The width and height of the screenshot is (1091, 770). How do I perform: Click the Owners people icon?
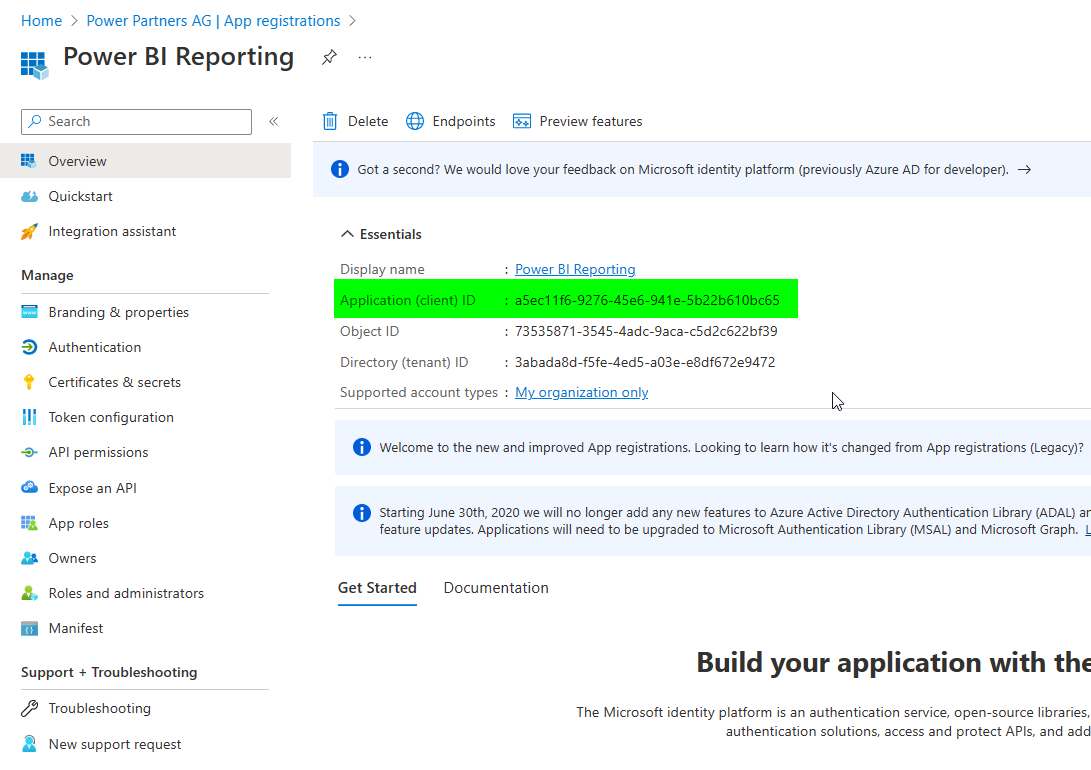tap(29, 558)
